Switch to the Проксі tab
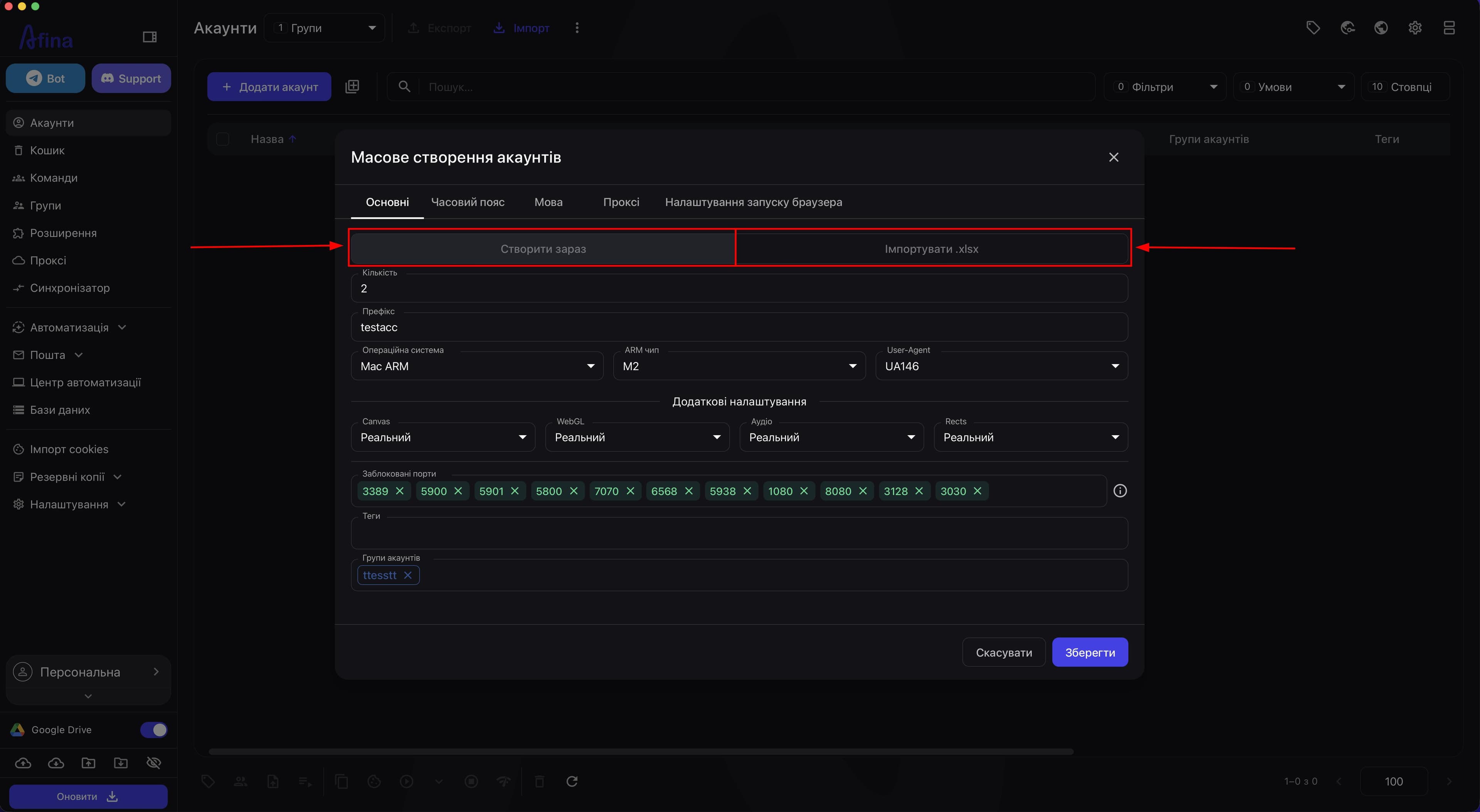This screenshot has width=1480, height=812. pos(621,202)
